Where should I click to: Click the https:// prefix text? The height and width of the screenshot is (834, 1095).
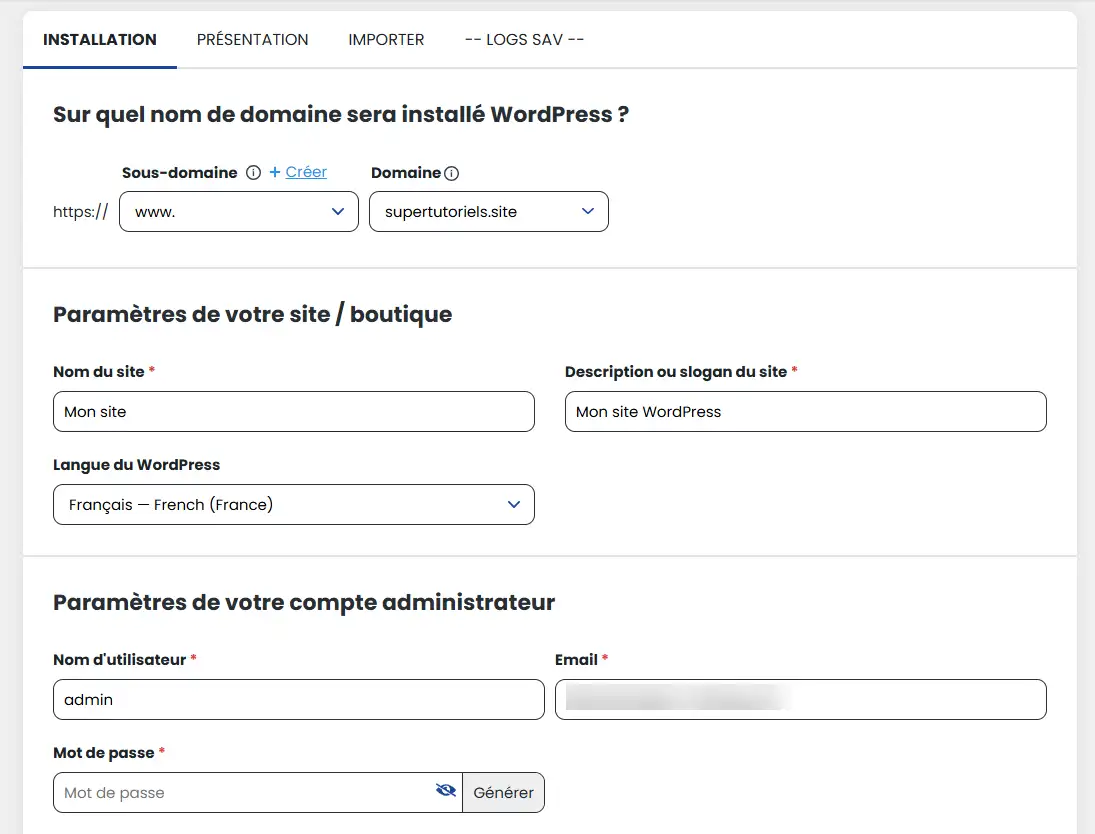81,212
